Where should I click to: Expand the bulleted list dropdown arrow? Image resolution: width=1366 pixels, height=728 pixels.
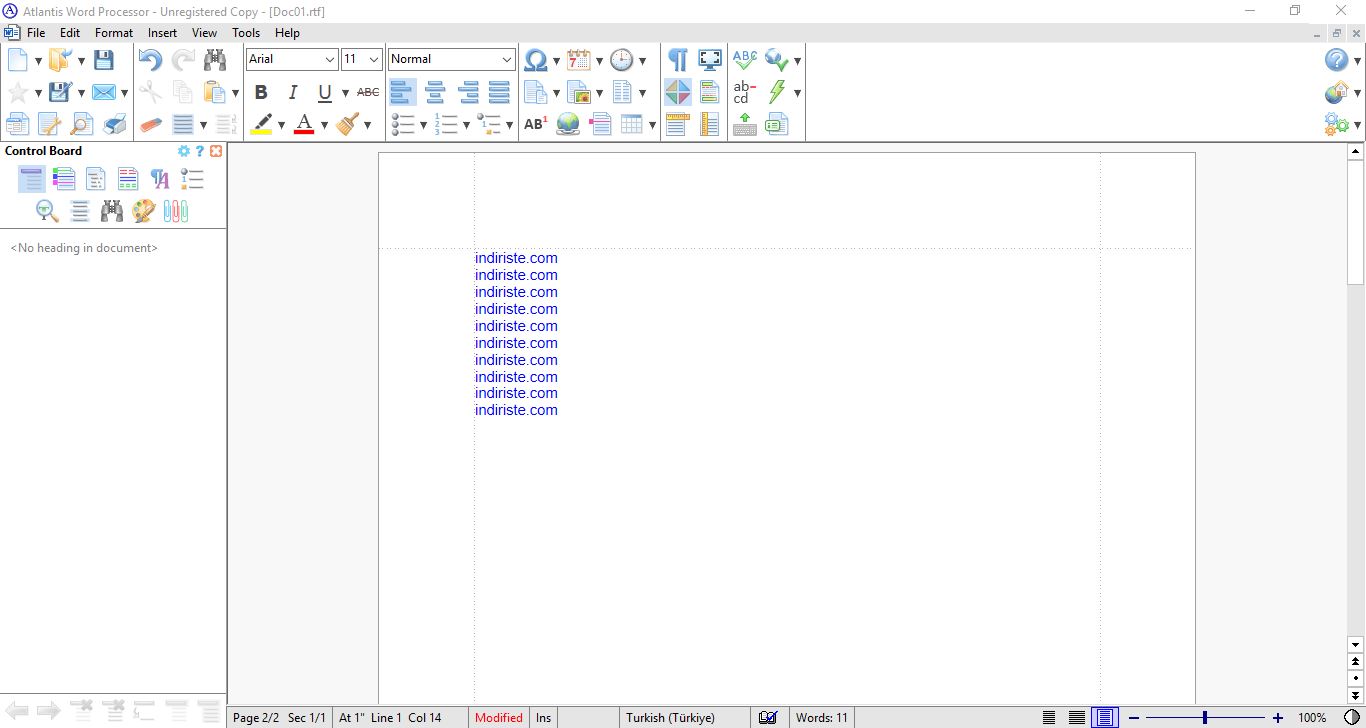click(423, 125)
